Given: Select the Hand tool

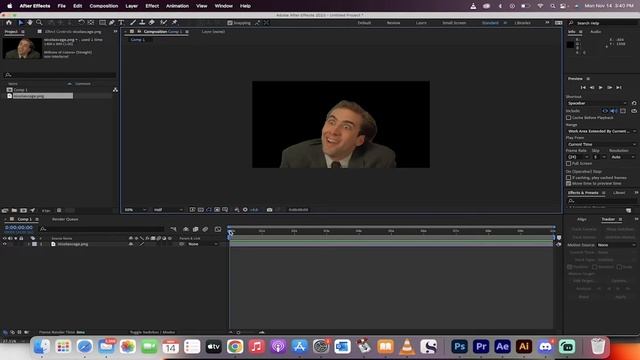Looking at the screenshot, I should 30,23.
